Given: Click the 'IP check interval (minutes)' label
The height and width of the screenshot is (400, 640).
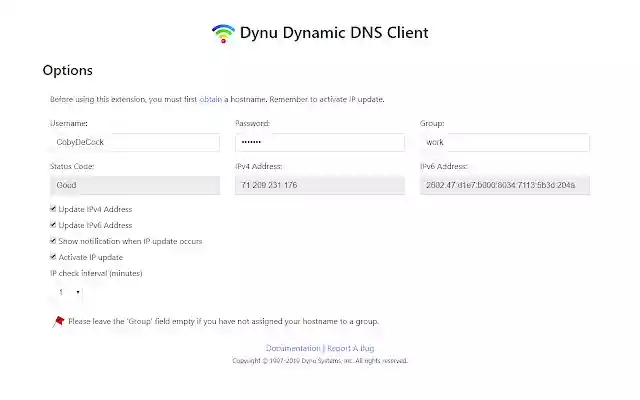Looking at the screenshot, I should tap(96, 273).
